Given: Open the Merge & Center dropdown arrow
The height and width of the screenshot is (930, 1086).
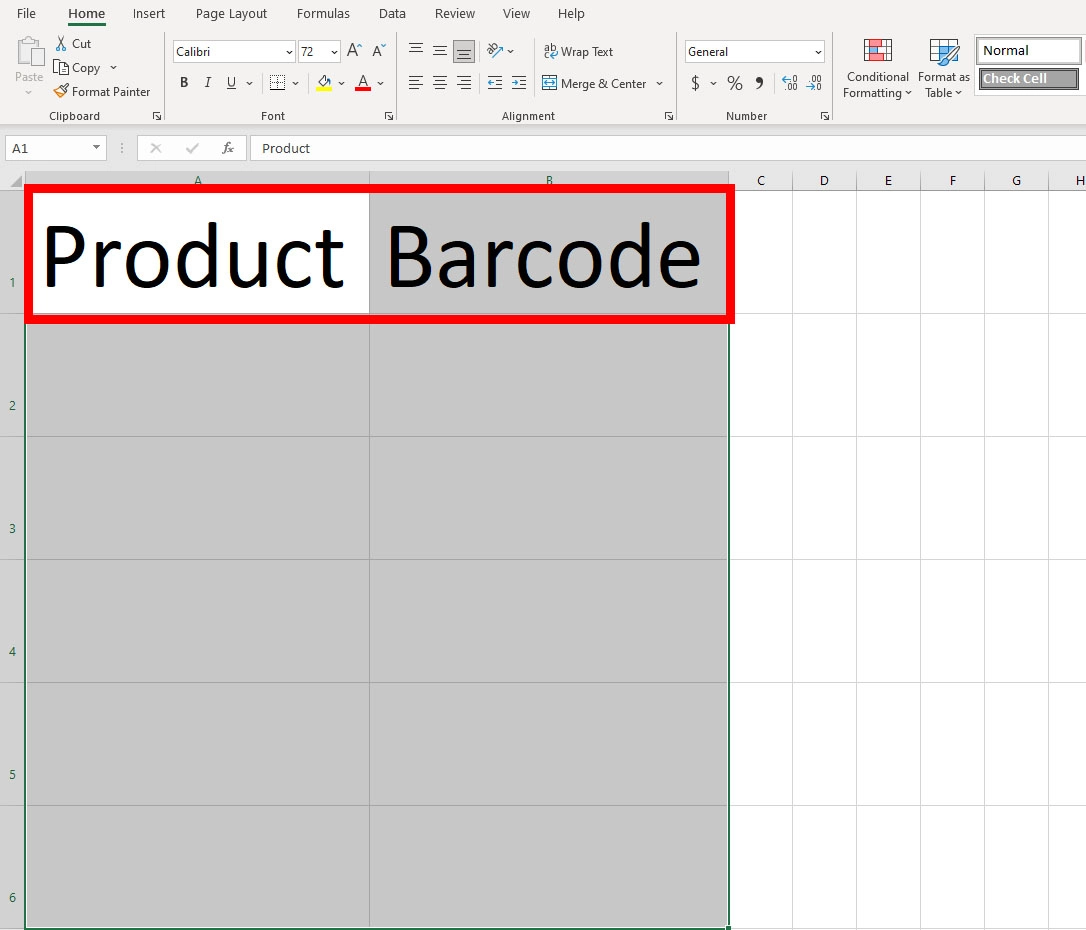Looking at the screenshot, I should click(x=659, y=84).
